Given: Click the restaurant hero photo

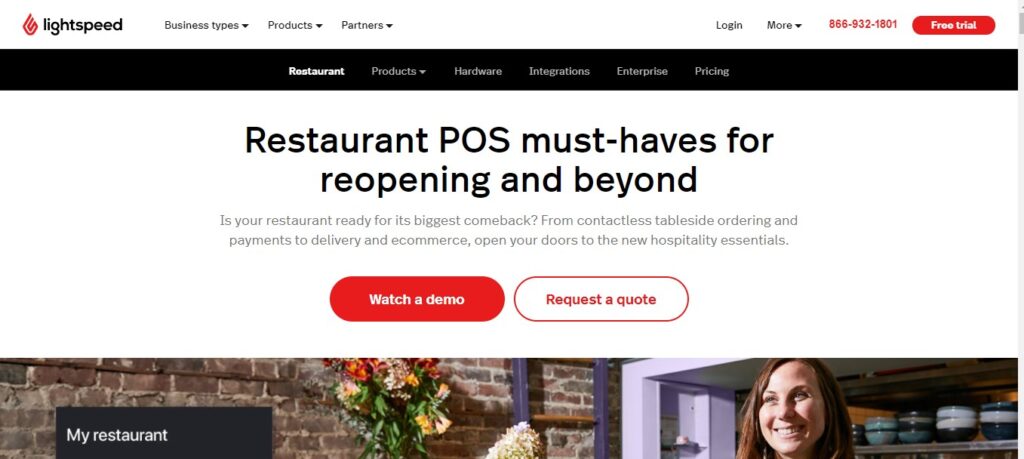Looking at the screenshot, I should (x=509, y=408).
